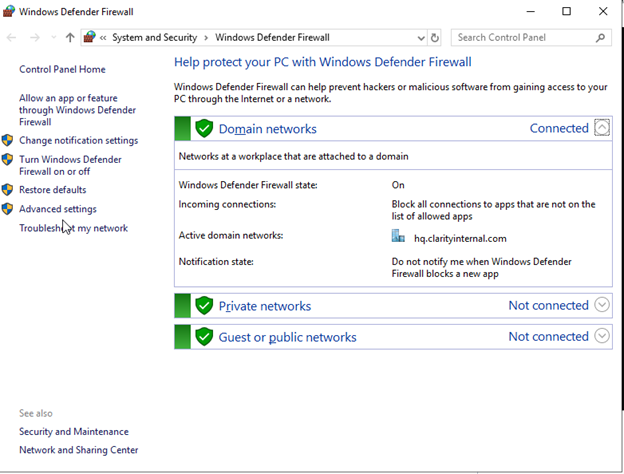This screenshot has height=474, width=624.
Task: Refresh the Control Panel page
Action: click(435, 38)
